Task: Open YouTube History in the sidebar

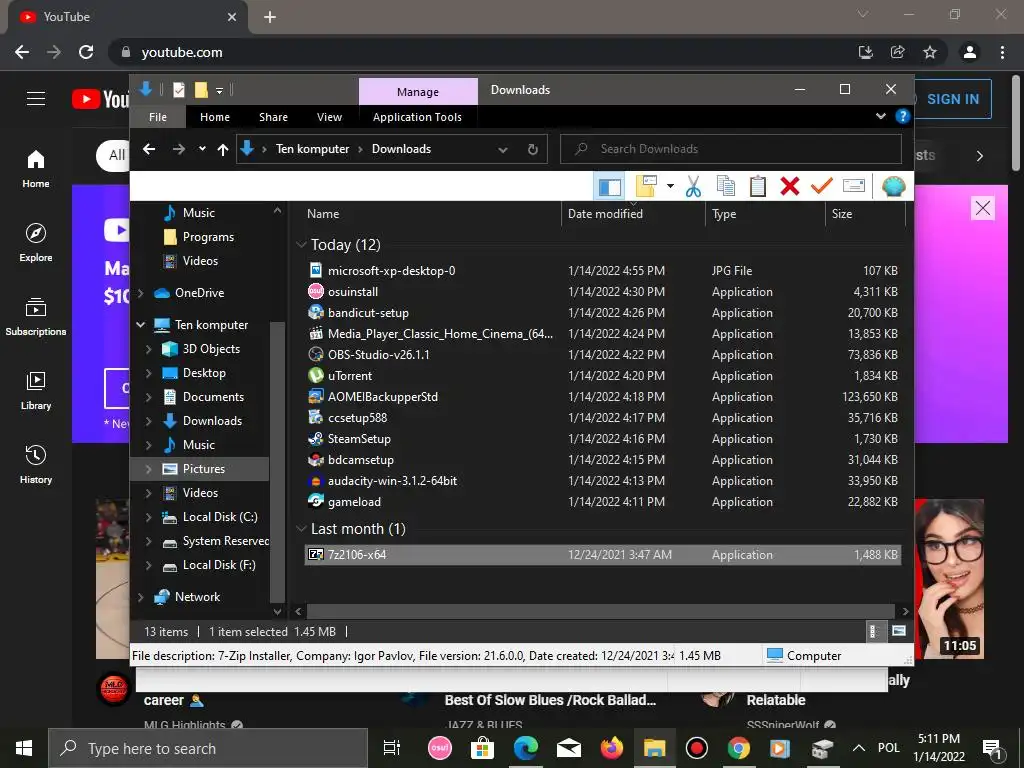Action: 36,464
